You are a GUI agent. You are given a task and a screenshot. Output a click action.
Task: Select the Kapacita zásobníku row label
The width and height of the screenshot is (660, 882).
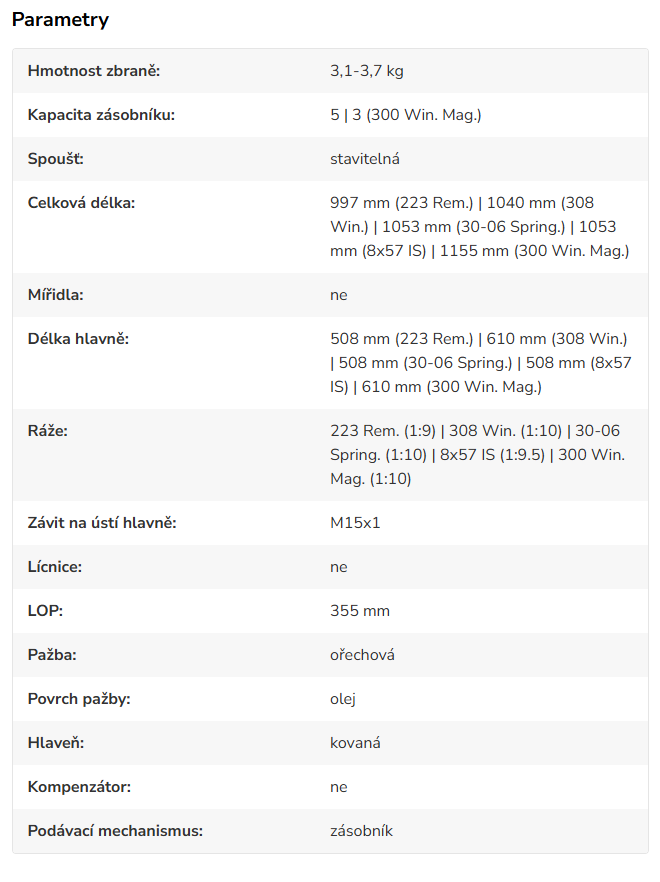coord(101,115)
